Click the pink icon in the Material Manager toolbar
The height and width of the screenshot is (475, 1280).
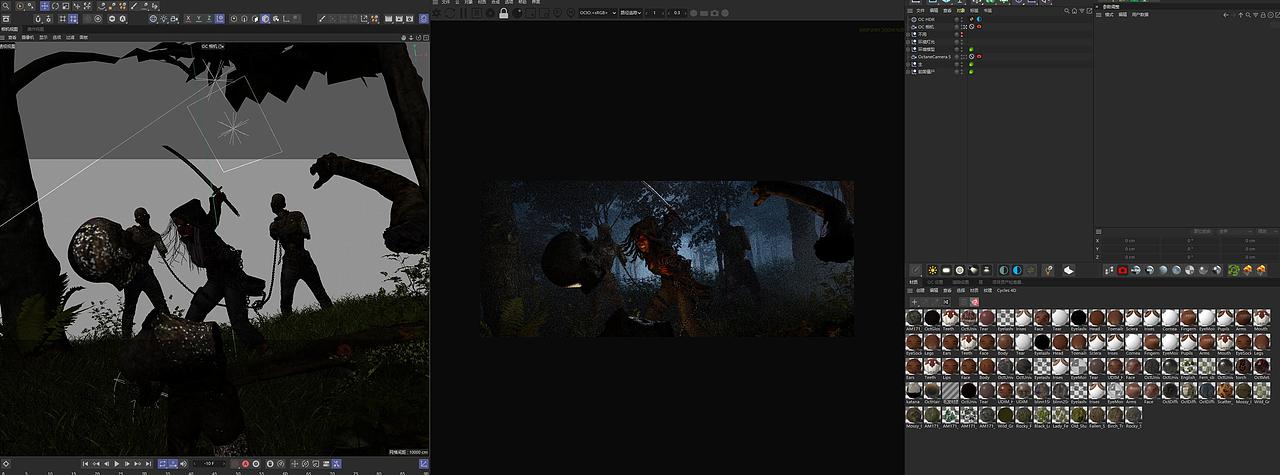point(975,302)
